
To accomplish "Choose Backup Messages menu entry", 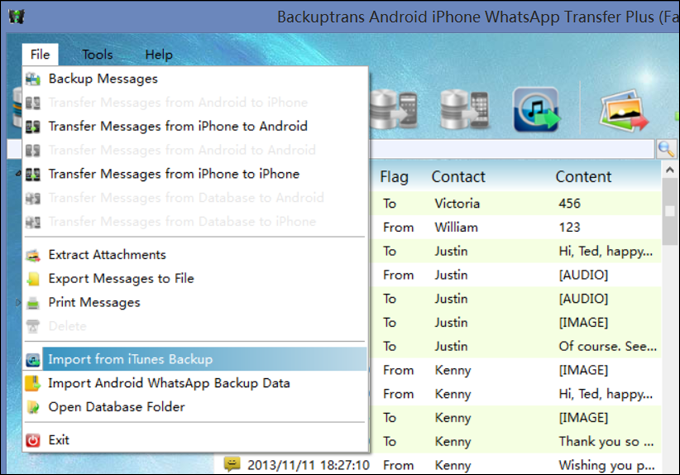I will coord(195,79).
